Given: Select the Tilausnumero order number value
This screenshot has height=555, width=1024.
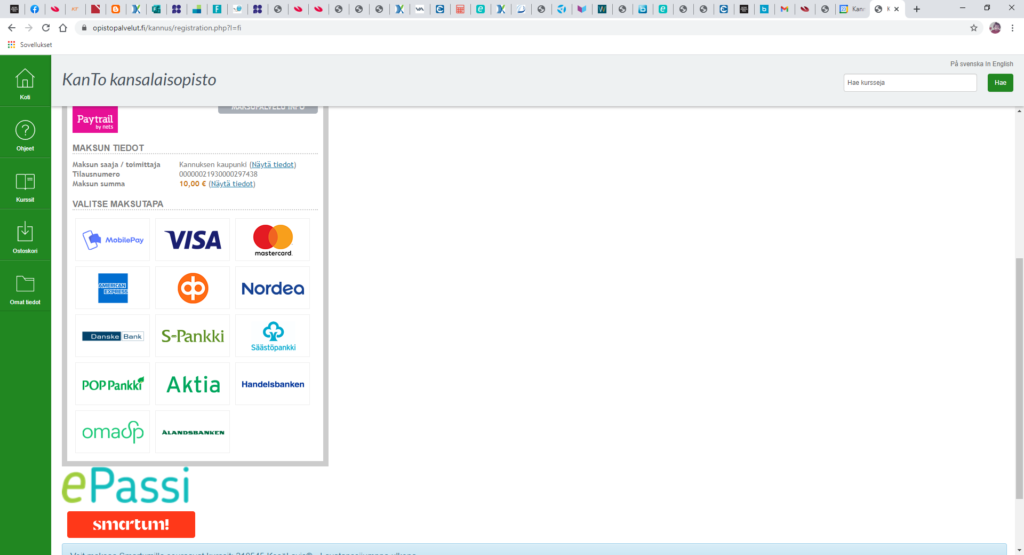Looking at the screenshot, I should point(218,174).
